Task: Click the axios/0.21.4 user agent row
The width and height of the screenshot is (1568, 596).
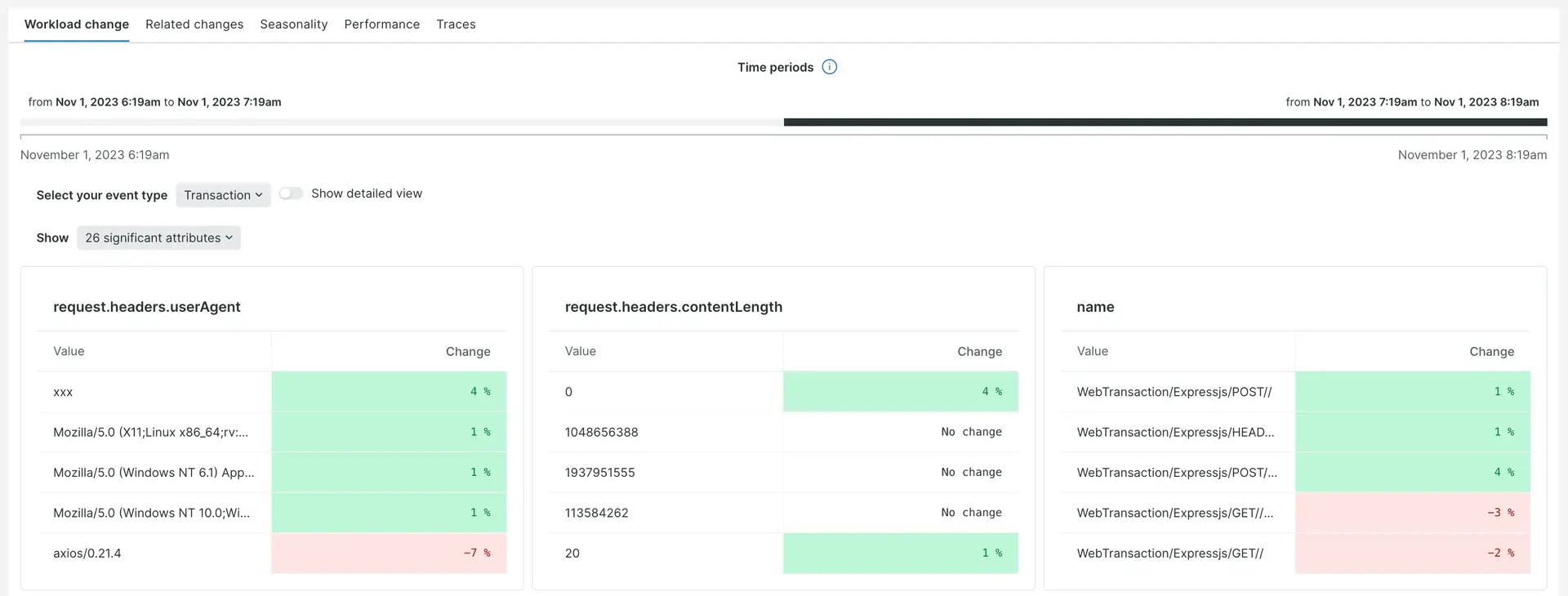Action: [x=87, y=554]
